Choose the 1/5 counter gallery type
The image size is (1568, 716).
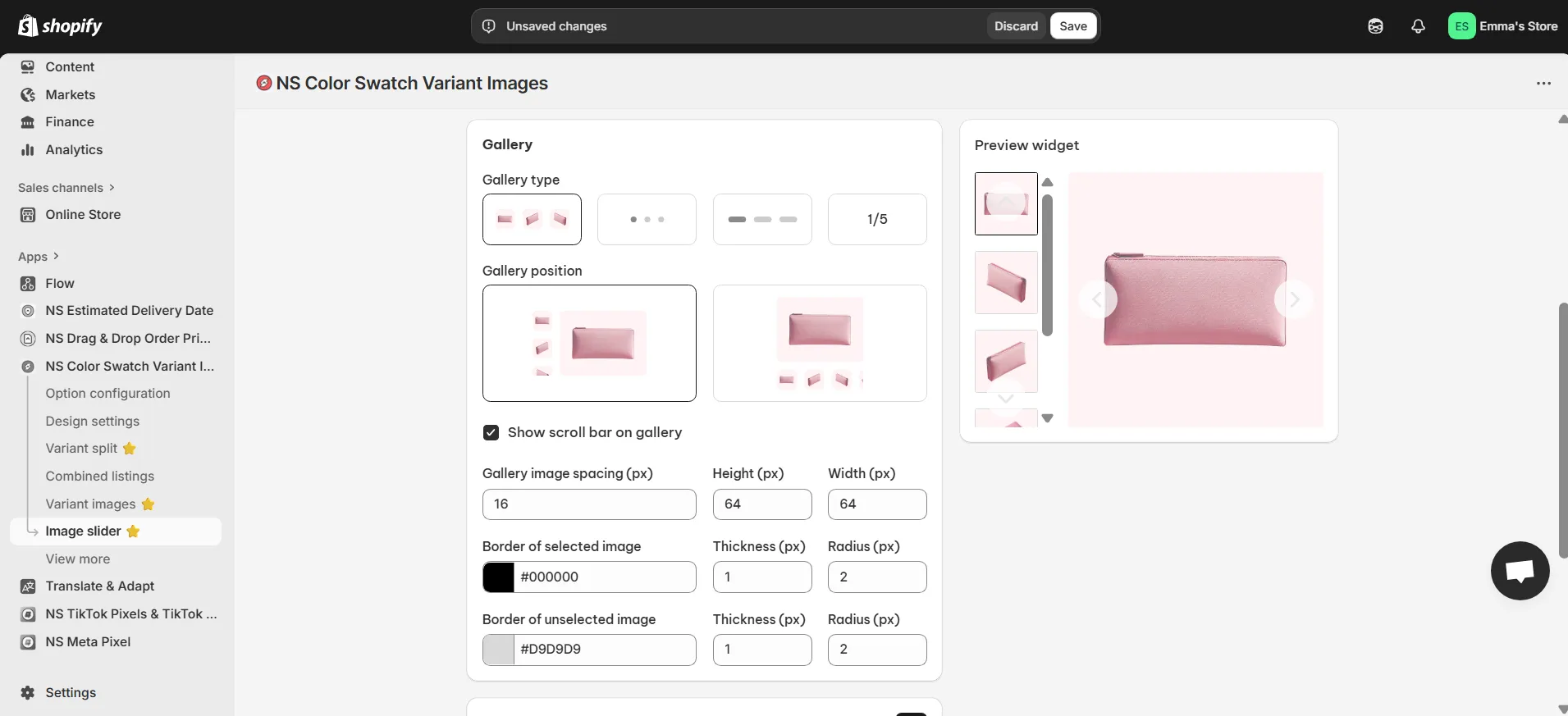click(877, 220)
